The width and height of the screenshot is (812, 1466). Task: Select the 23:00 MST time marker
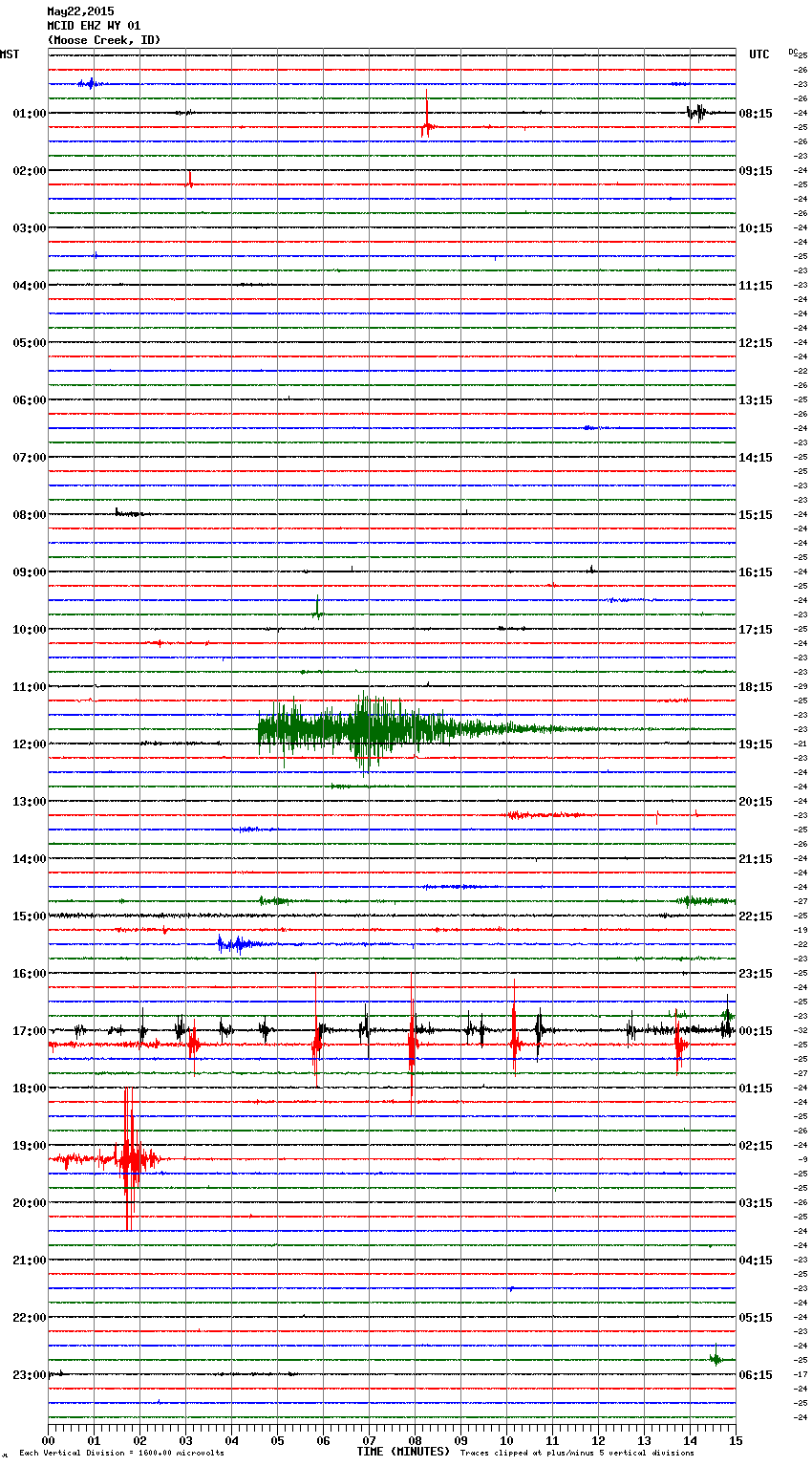click(x=29, y=1375)
